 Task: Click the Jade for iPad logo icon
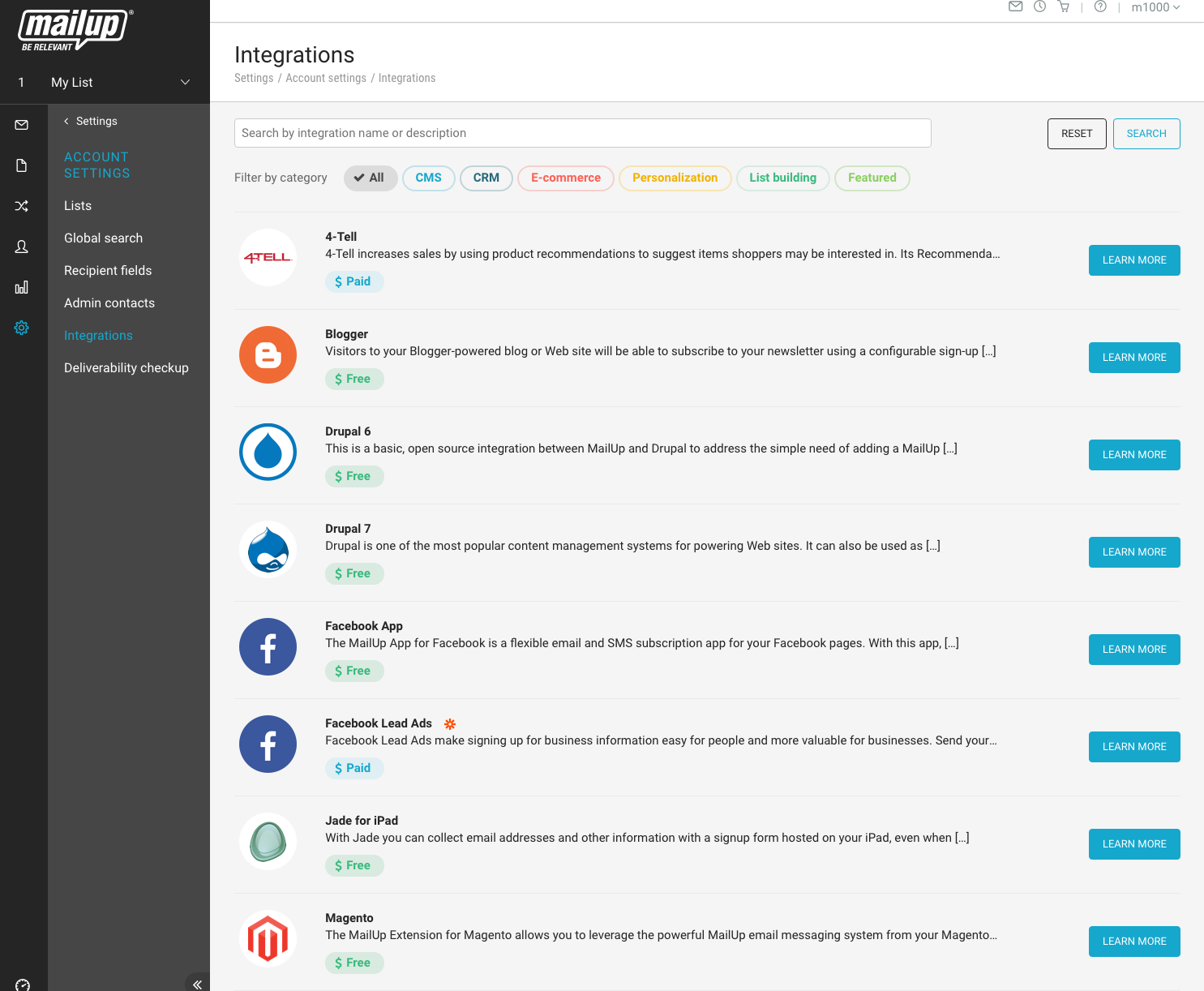pos(268,841)
